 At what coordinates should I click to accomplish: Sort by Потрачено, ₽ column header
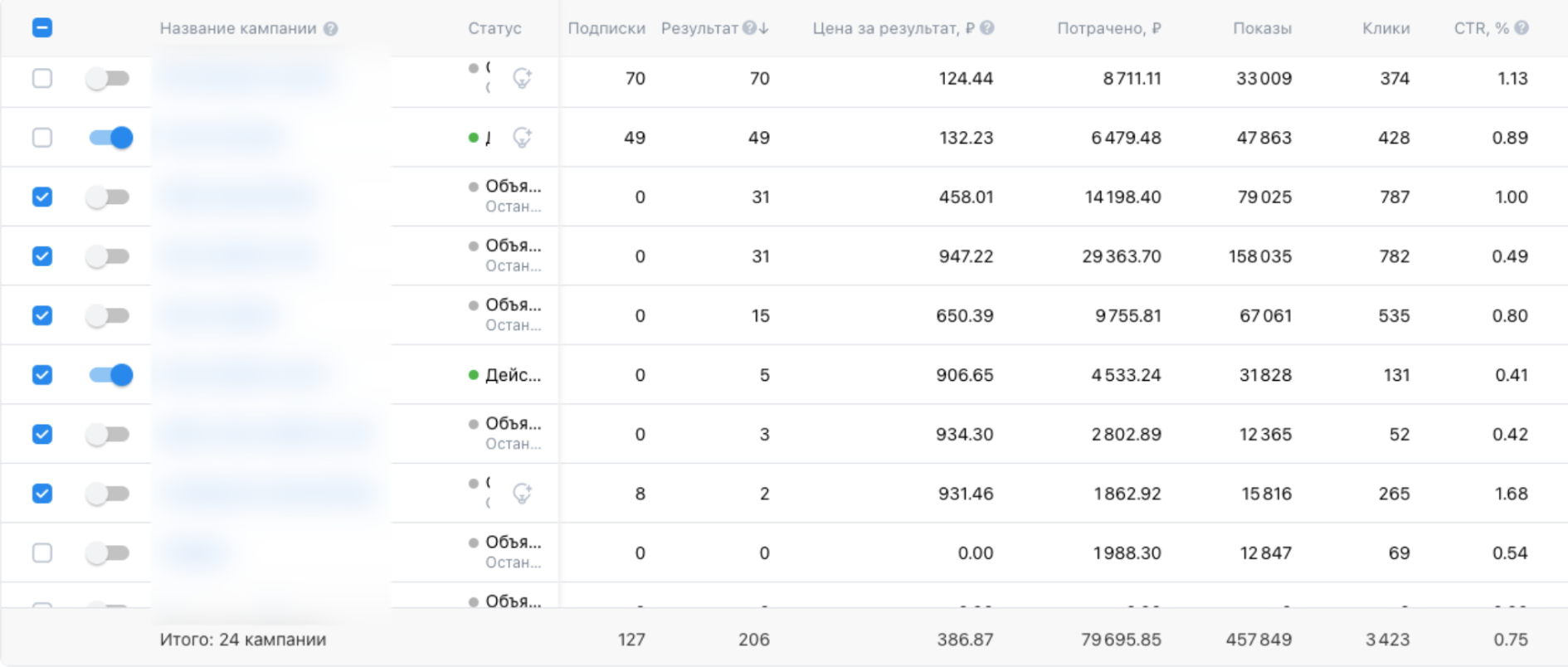(1109, 28)
